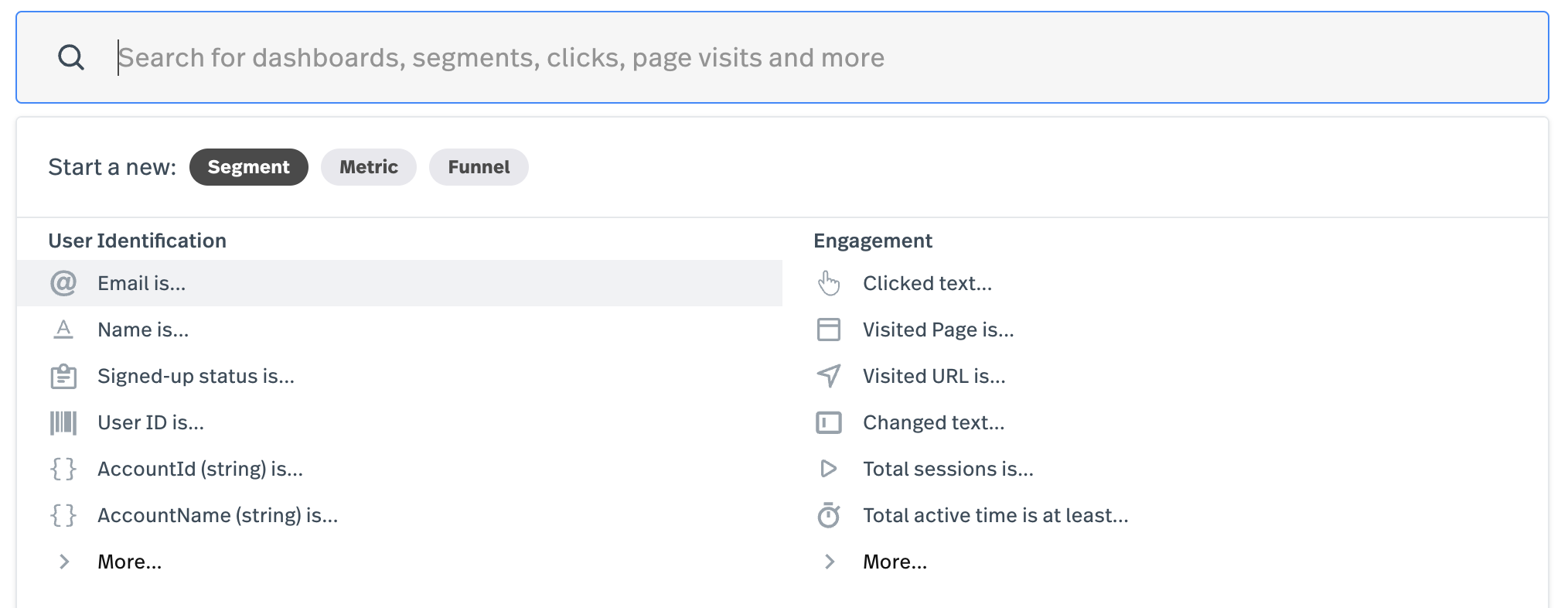Click the letter A icon beside Name is

click(63, 330)
